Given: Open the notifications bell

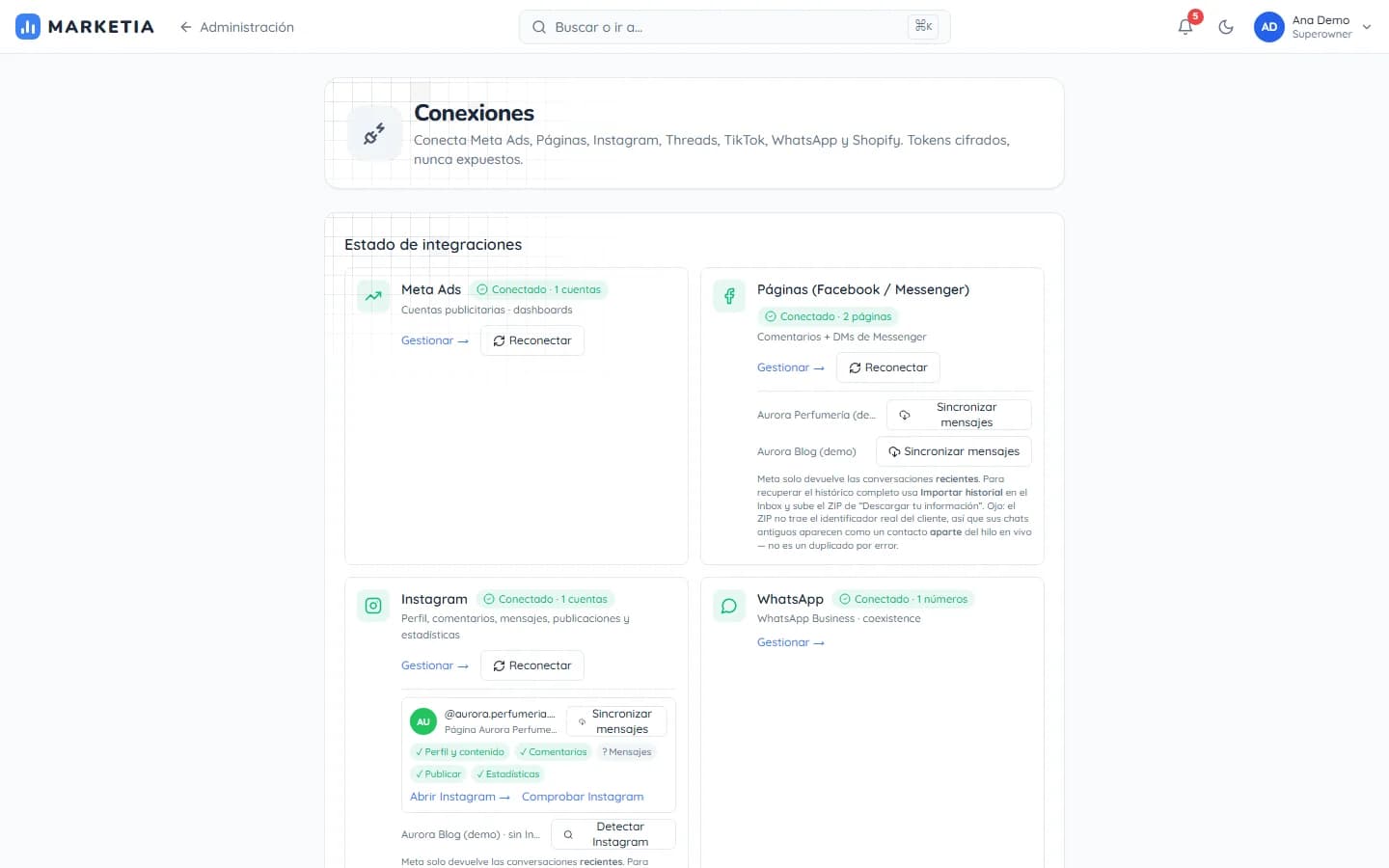Looking at the screenshot, I should [1185, 27].
